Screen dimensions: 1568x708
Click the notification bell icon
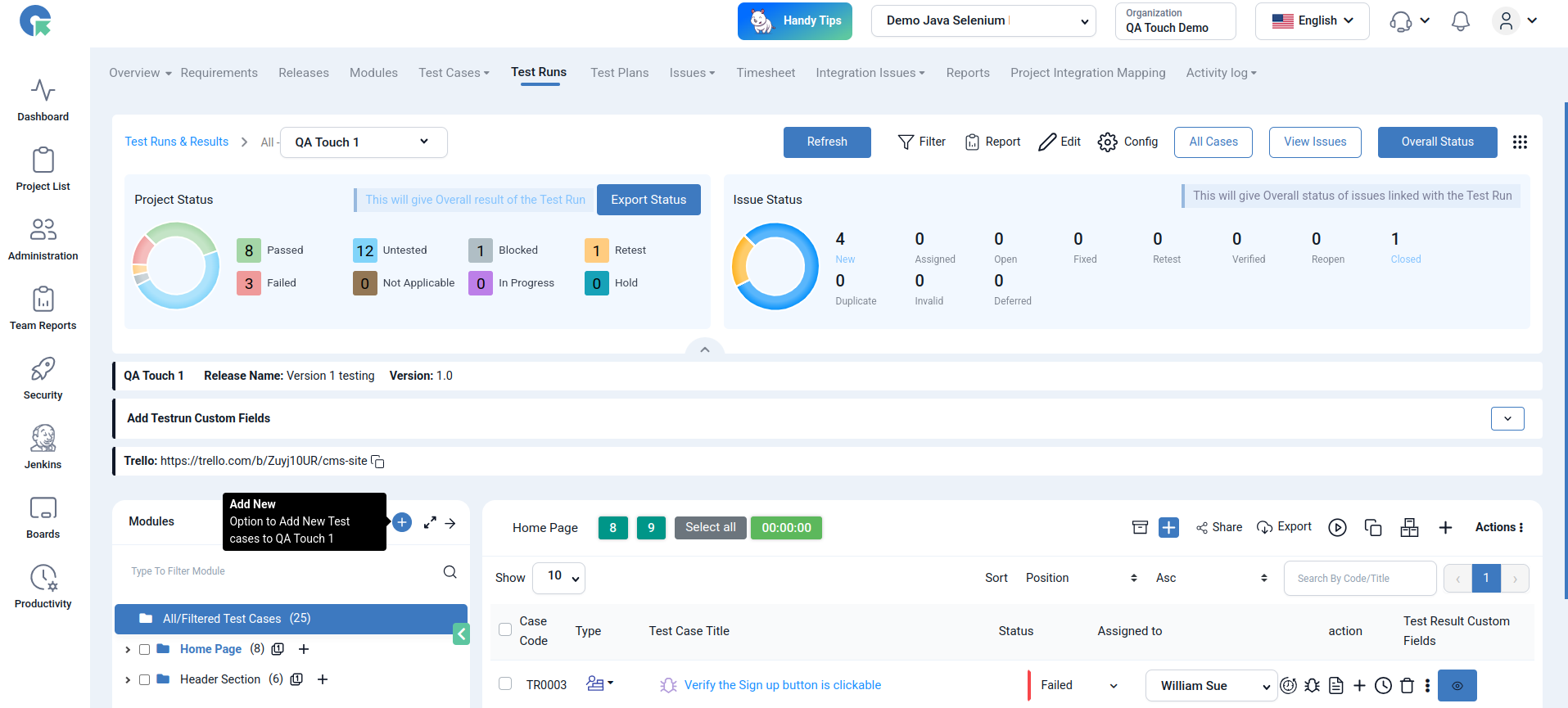point(1460,21)
